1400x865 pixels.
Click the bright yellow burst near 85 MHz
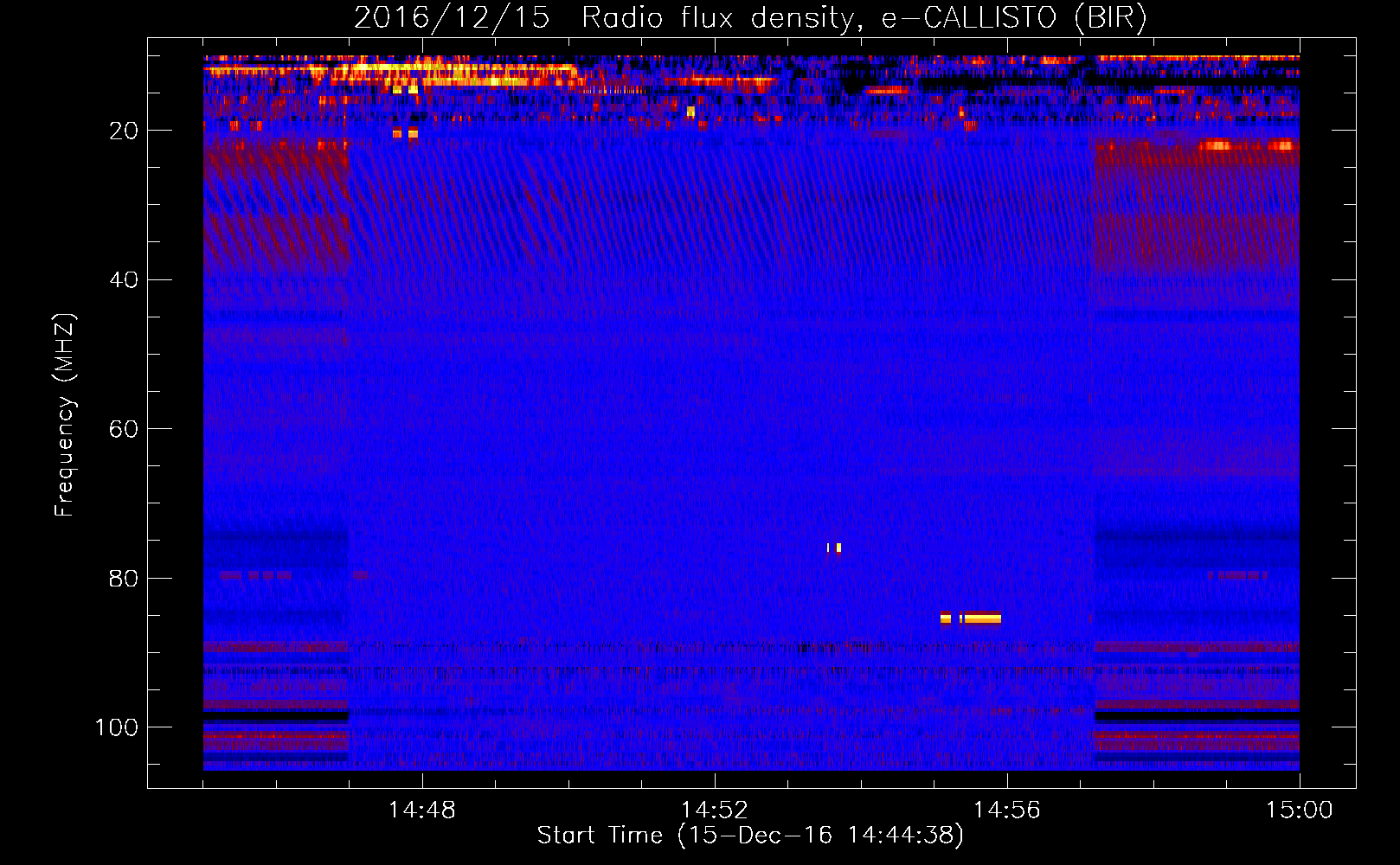pos(971,618)
